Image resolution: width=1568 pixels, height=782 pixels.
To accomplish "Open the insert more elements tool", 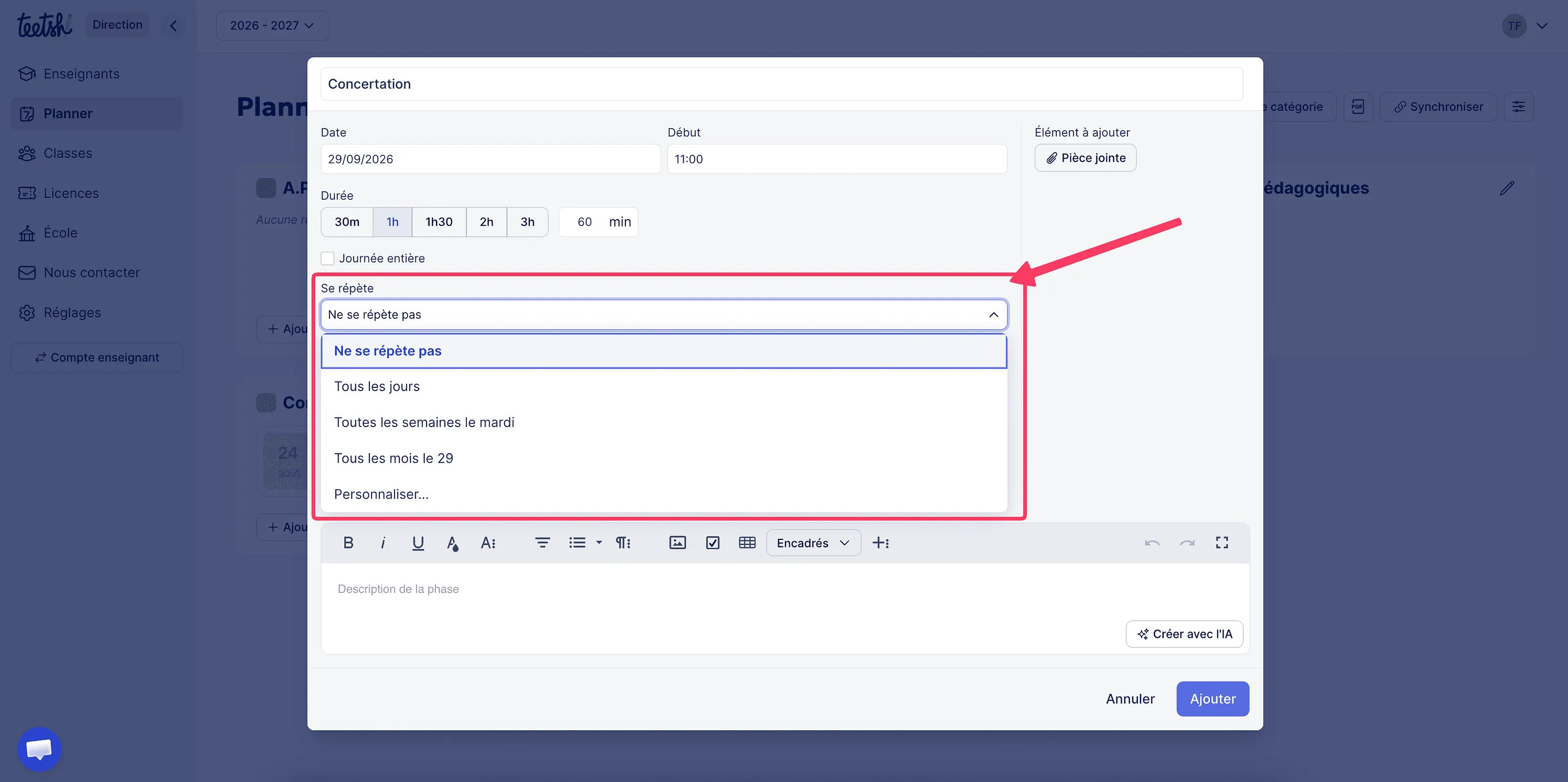I will 881,543.
